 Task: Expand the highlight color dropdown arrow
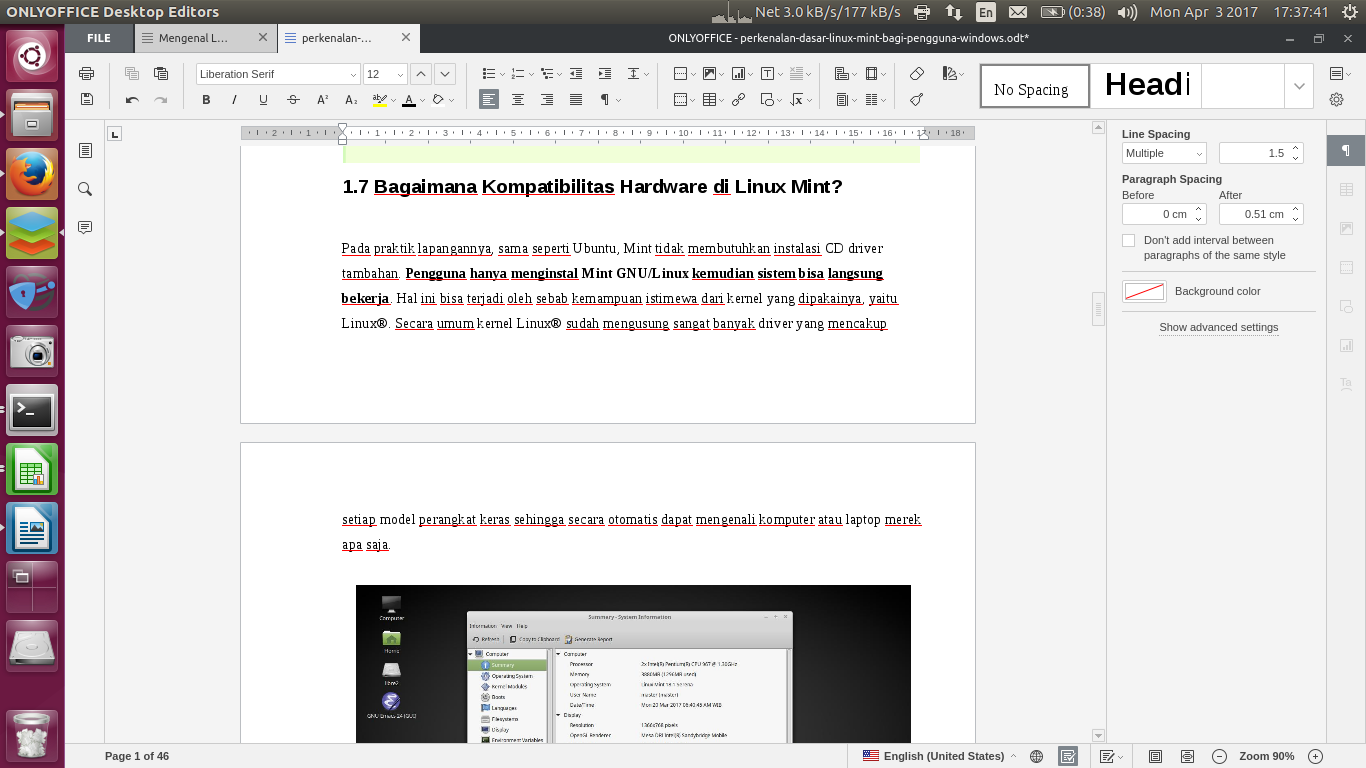coord(393,99)
